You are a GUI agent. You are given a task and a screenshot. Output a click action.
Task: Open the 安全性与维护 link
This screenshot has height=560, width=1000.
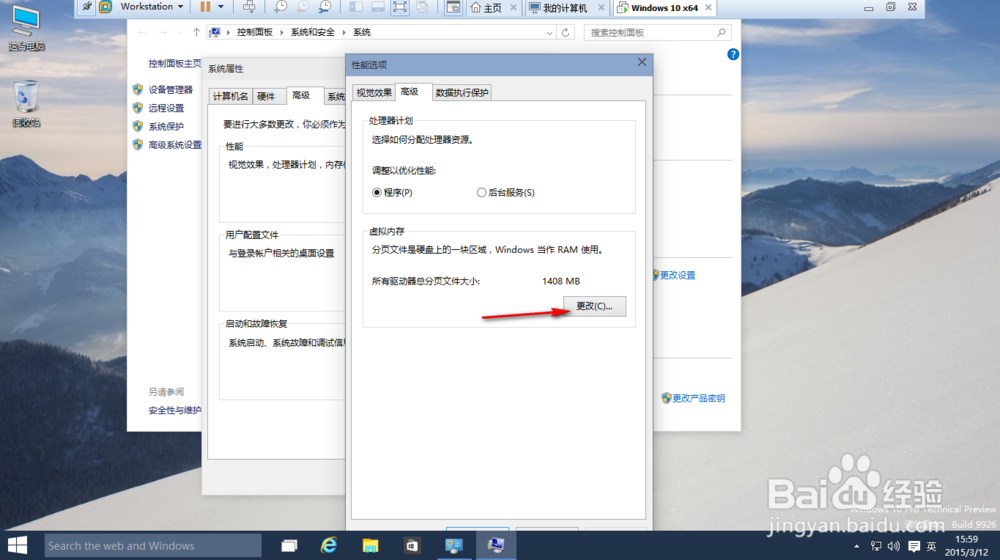[175, 411]
